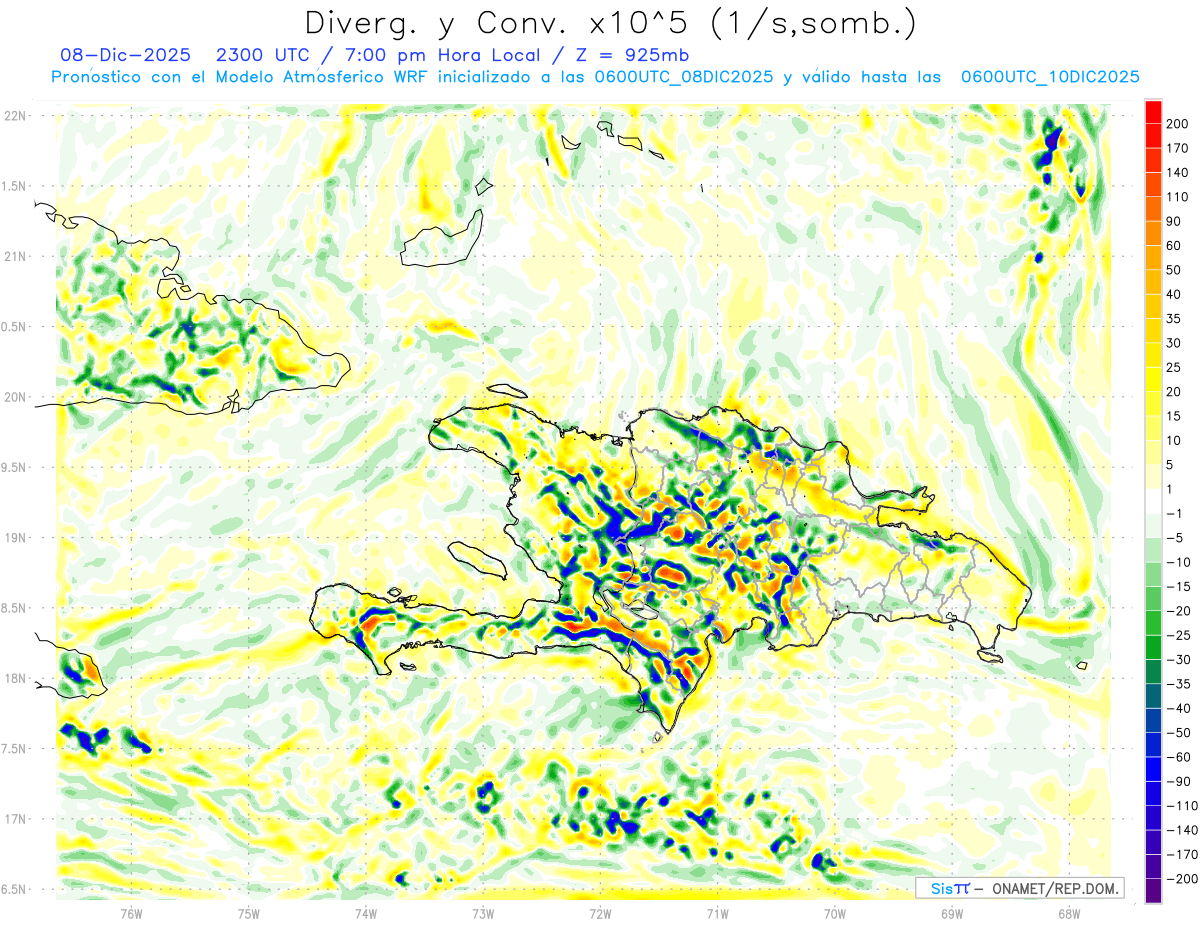Image resolution: width=1200 pixels, height=927 pixels.
Task: Click the positive '170' colorbar value
Action: pos(1179,148)
